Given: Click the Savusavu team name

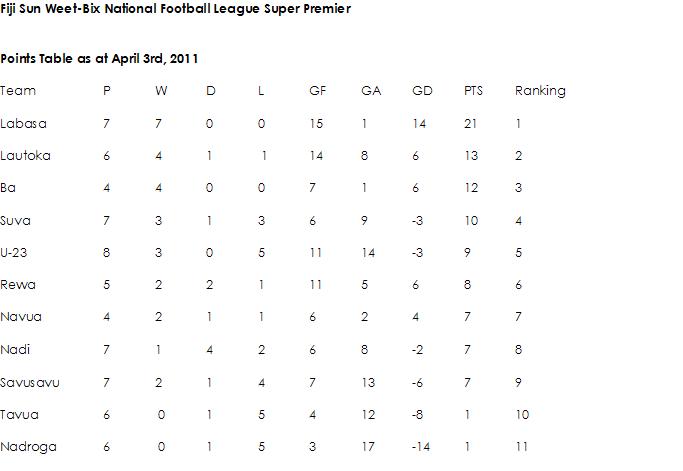Looking at the screenshot, I should tap(30, 383).
